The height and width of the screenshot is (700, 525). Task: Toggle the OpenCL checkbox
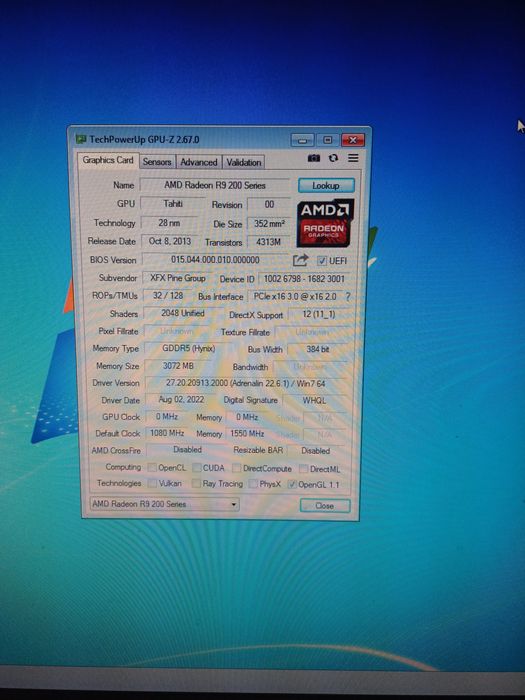(152, 467)
